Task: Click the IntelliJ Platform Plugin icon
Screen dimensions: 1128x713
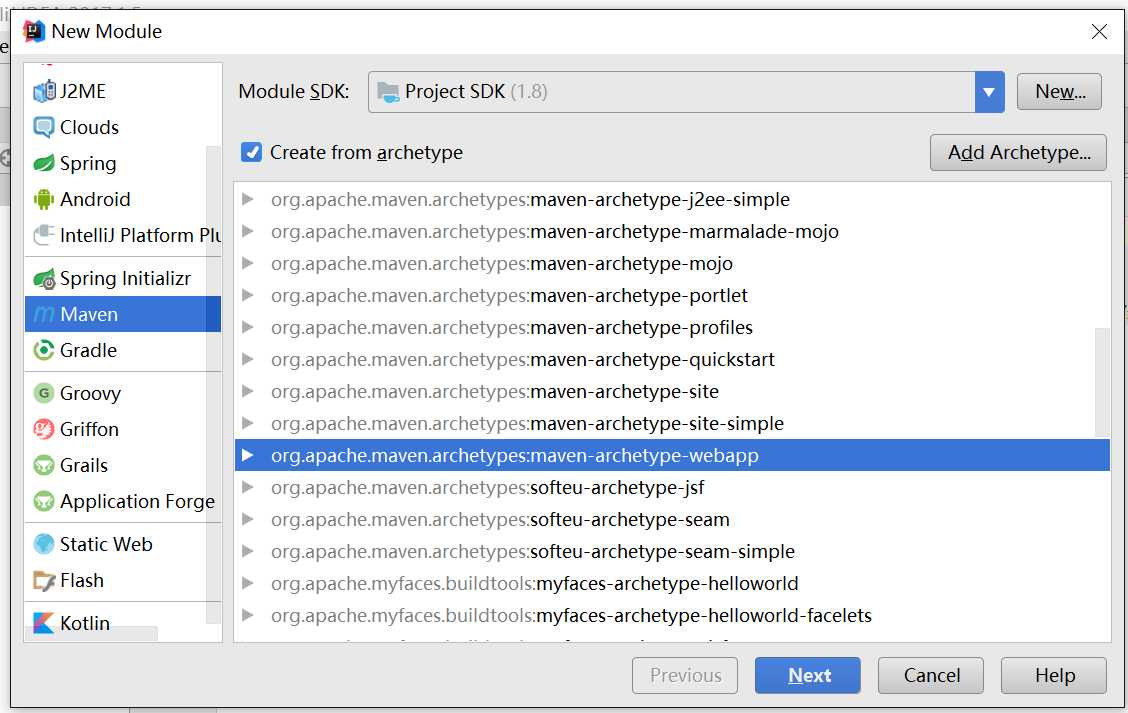Action: pyautogui.click(x=44, y=235)
